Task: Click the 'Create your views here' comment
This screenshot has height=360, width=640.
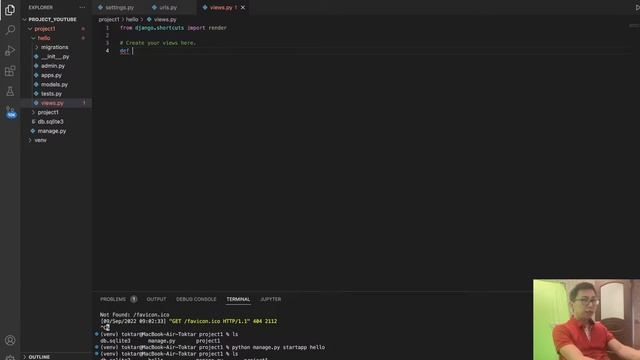Action: (x=158, y=43)
